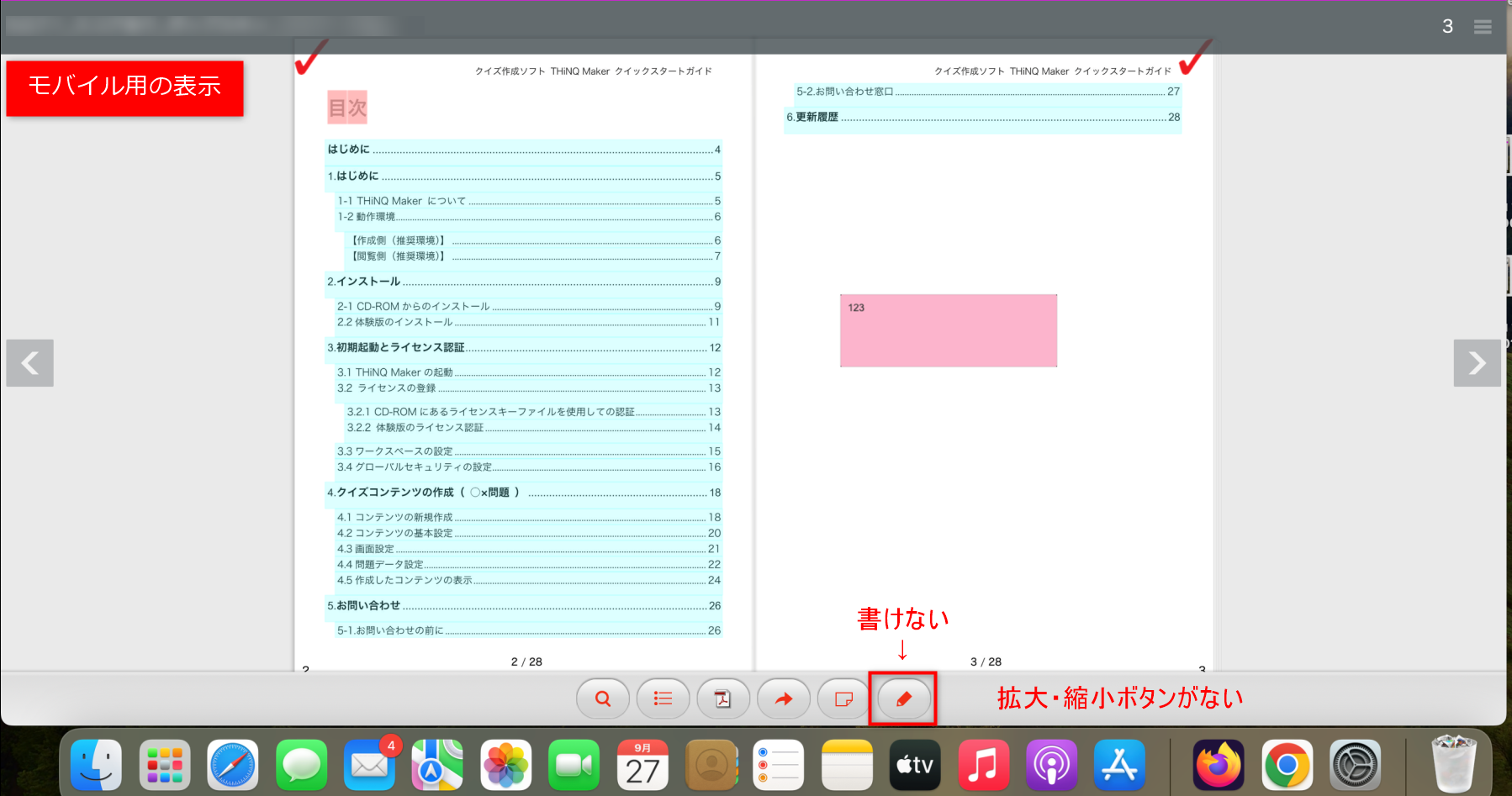Click the 2/28 page number indicator

coord(526,662)
